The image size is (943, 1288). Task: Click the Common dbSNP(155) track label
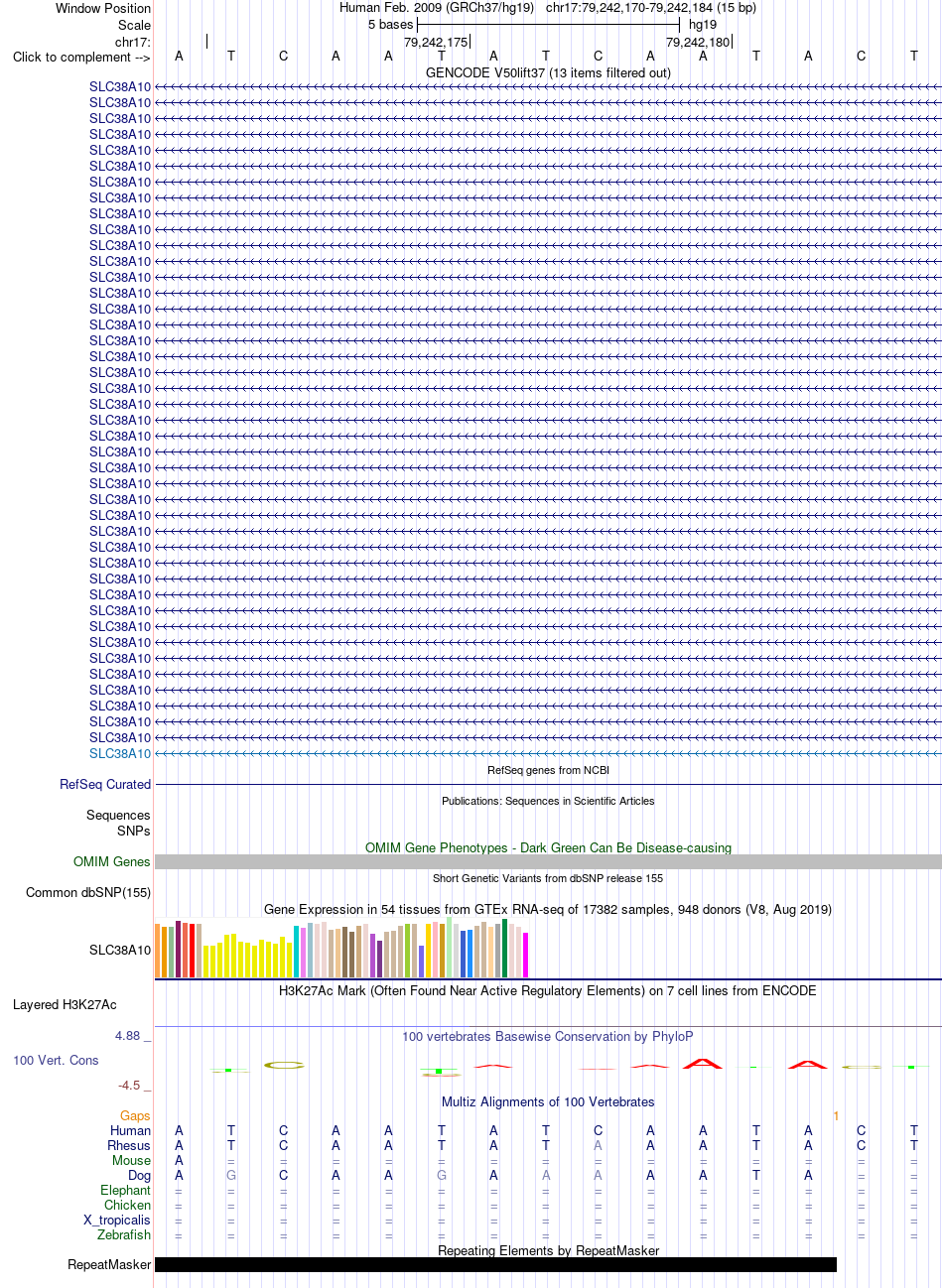point(88,892)
